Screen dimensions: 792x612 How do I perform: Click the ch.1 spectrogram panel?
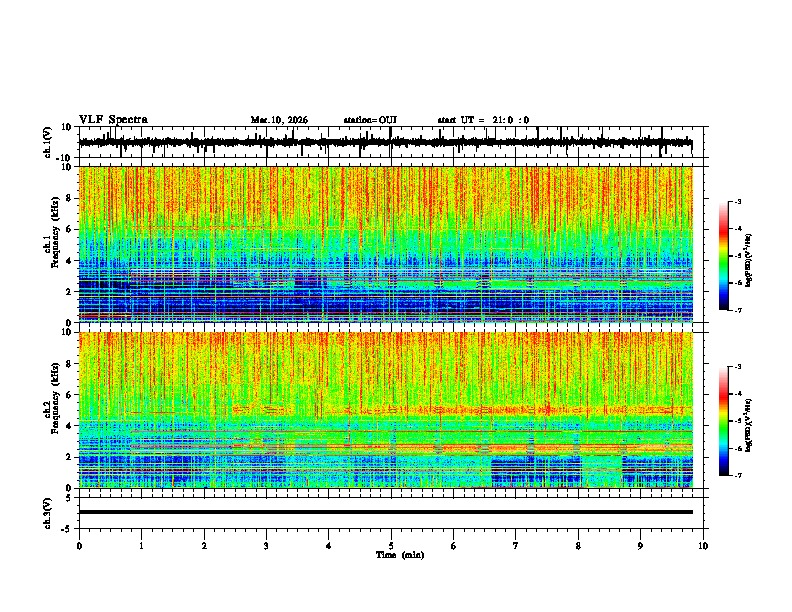[x=385, y=244]
